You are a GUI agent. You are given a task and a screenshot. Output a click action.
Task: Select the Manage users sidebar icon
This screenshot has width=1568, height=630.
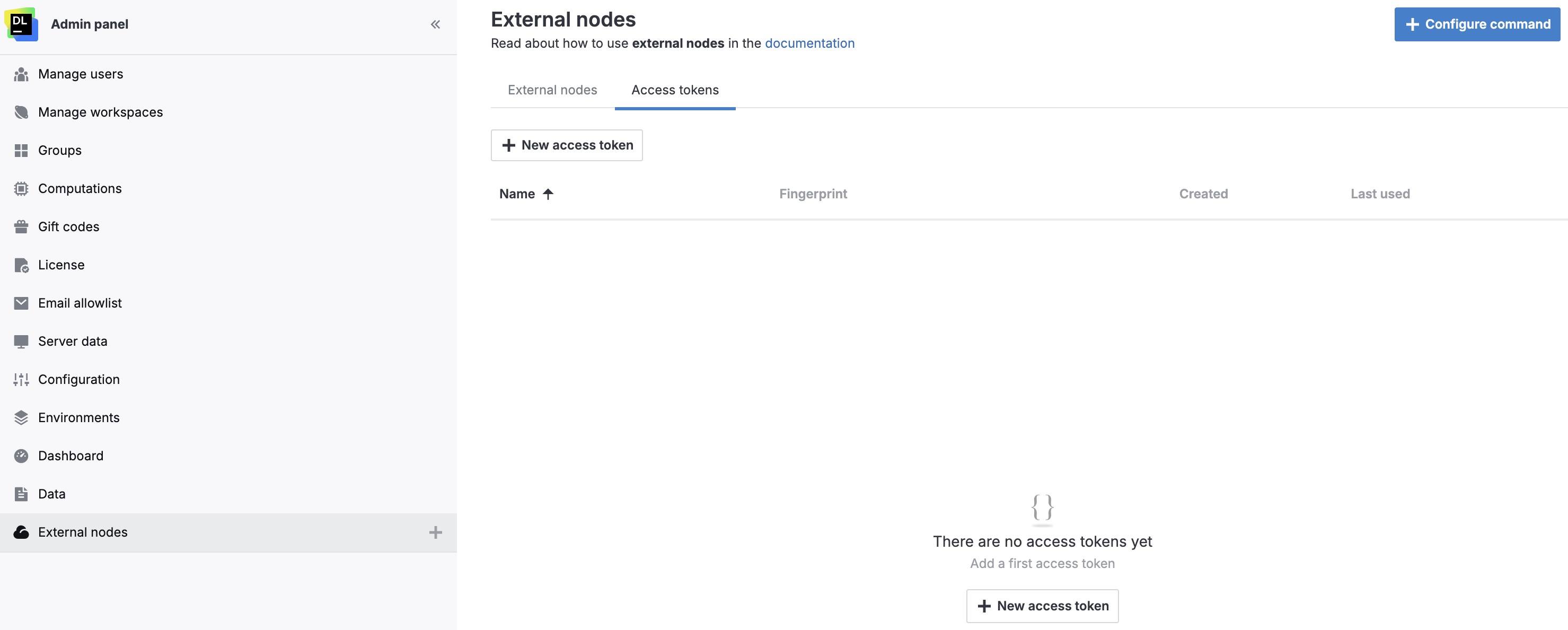click(x=21, y=74)
